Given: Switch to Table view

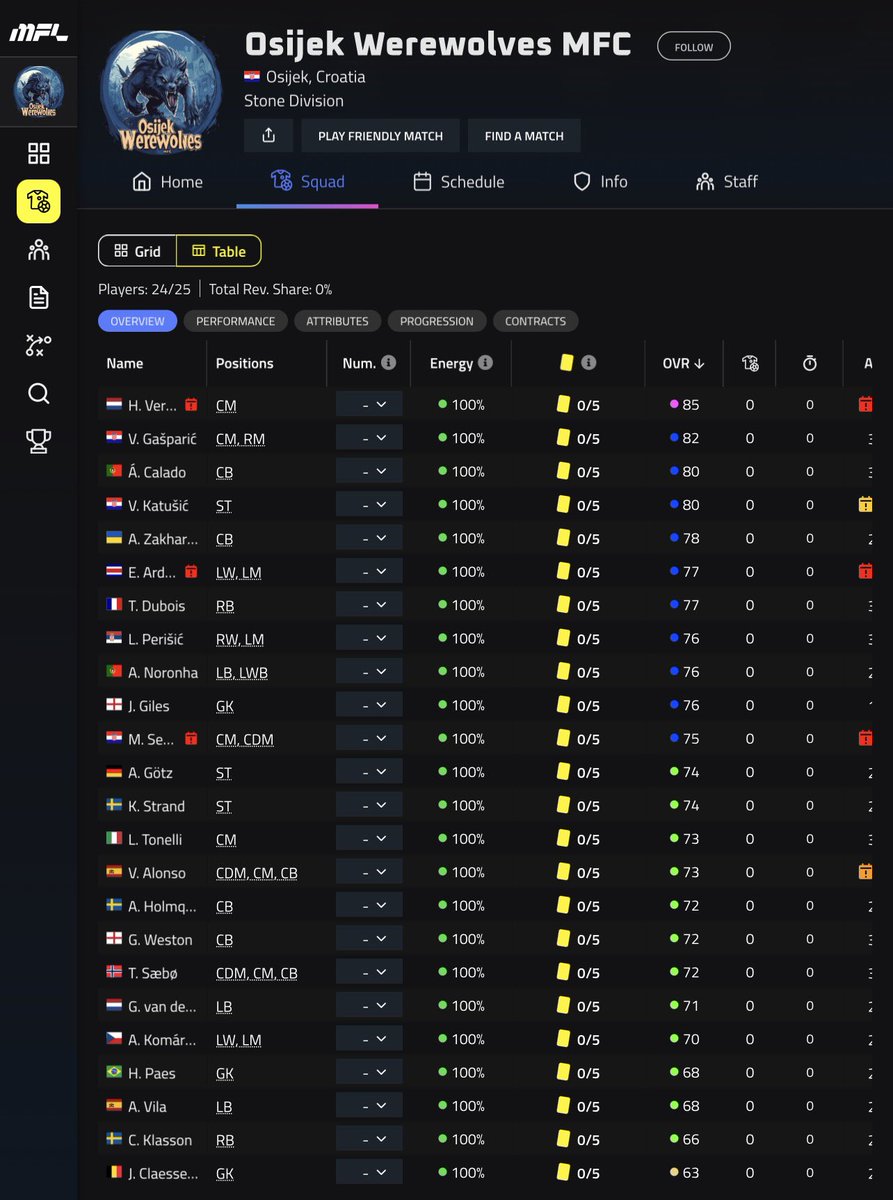Looking at the screenshot, I should point(219,251).
